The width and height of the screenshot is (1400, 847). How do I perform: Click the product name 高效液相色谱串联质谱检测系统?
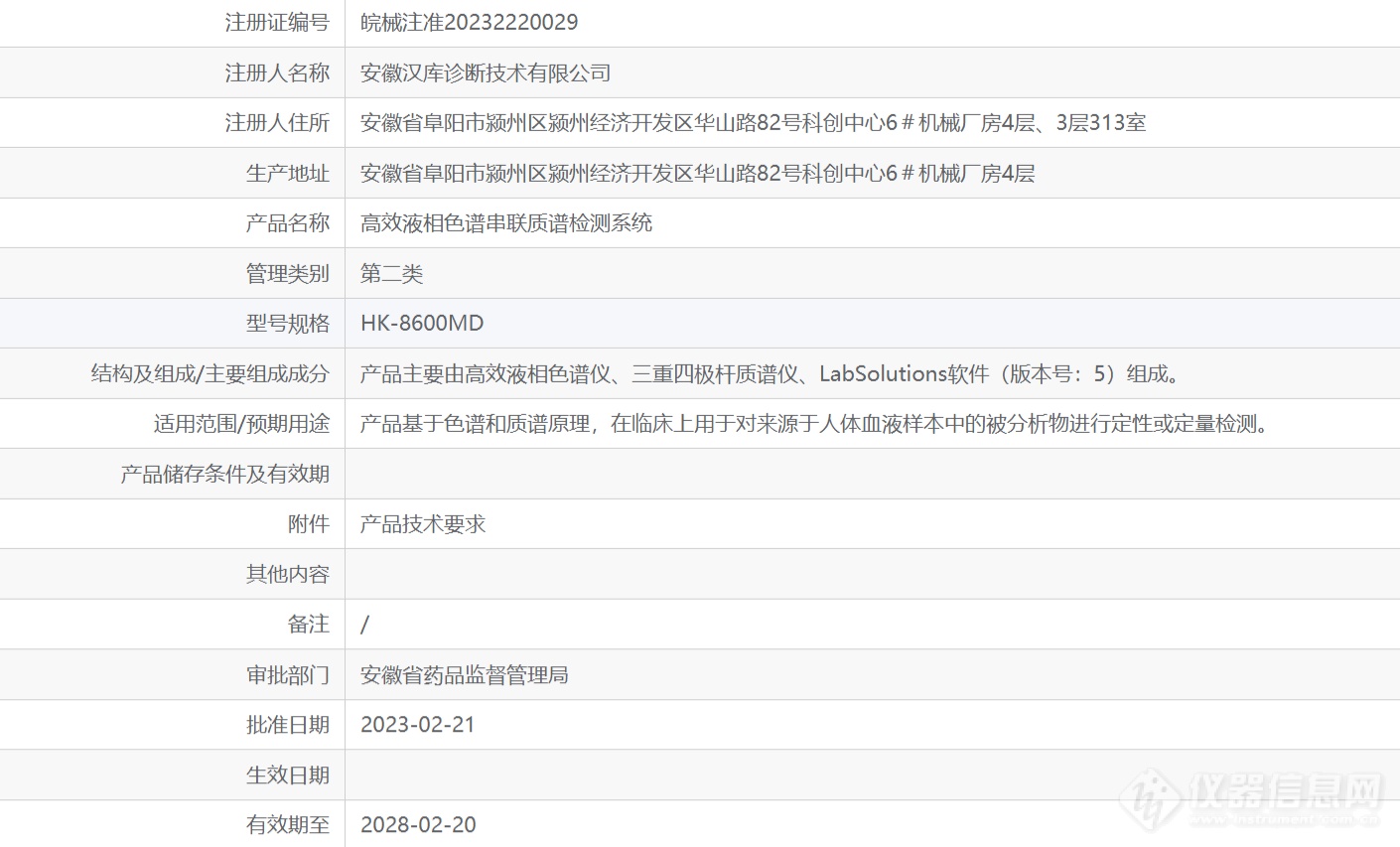coord(506,222)
